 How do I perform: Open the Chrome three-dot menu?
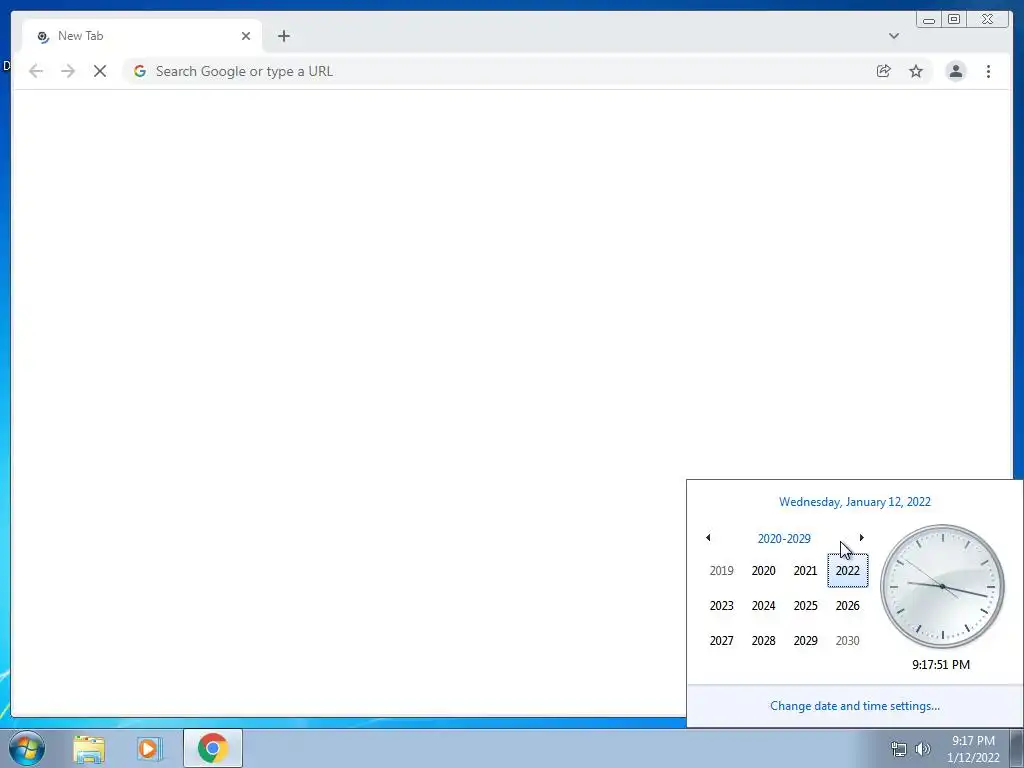click(x=988, y=71)
